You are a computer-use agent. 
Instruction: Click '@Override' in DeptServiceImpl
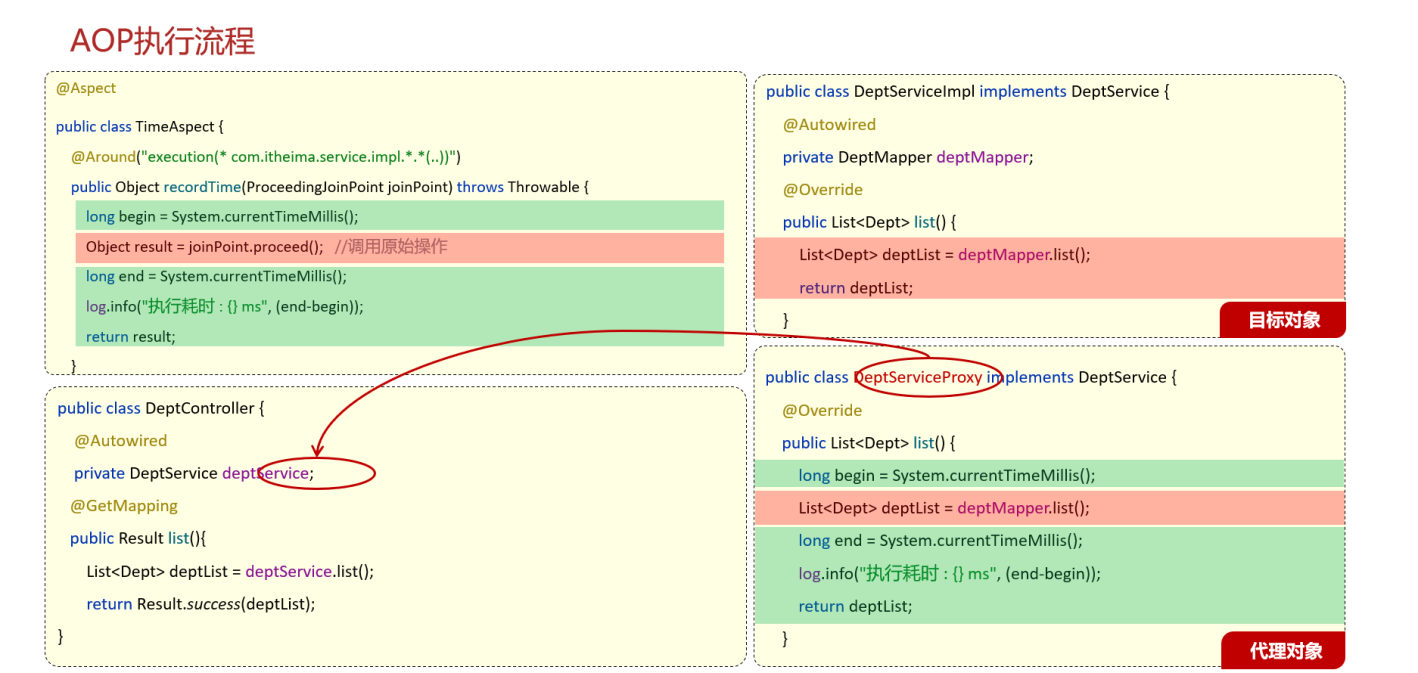tap(822, 190)
